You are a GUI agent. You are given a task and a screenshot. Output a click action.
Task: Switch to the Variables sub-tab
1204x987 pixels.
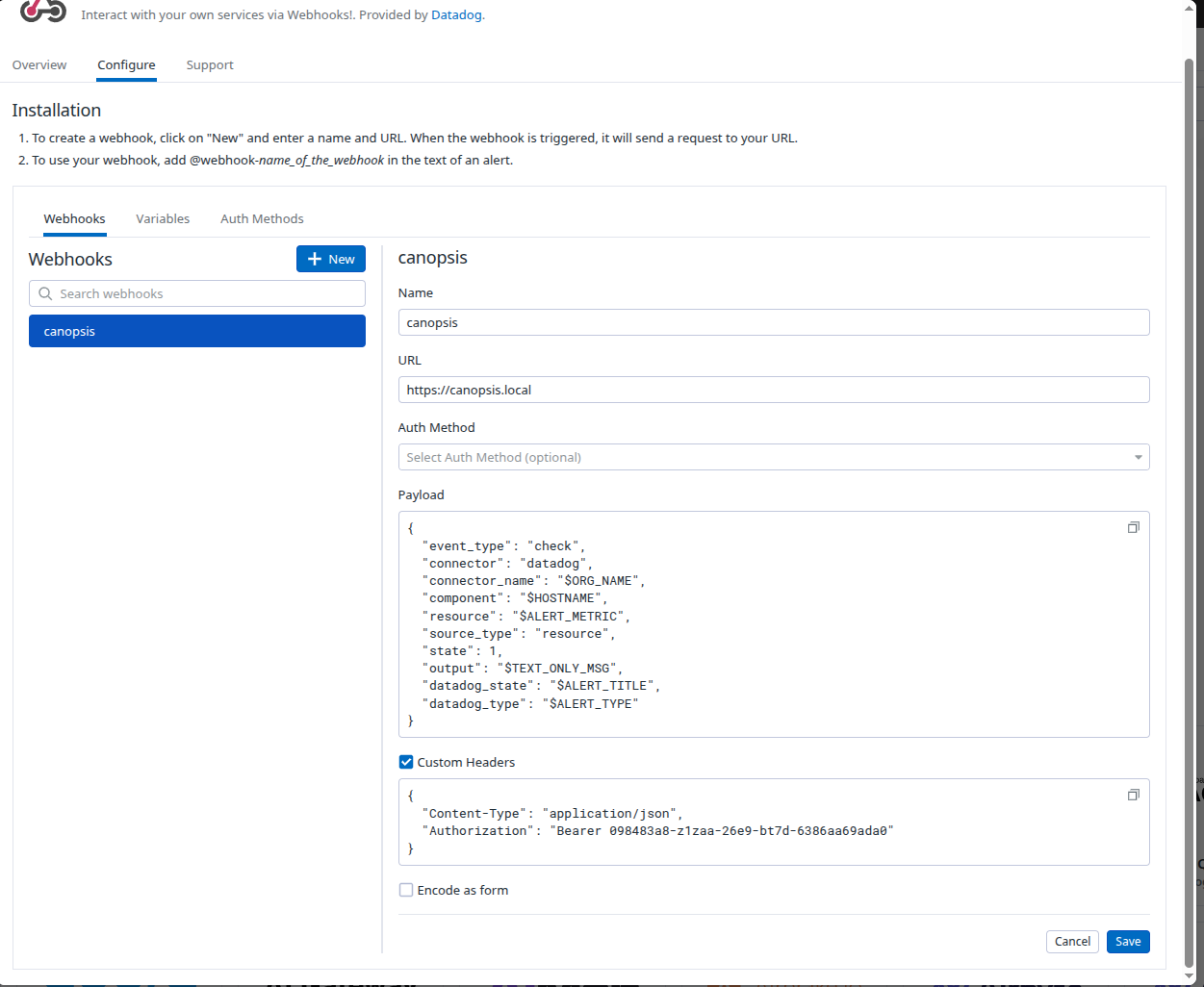tap(163, 218)
